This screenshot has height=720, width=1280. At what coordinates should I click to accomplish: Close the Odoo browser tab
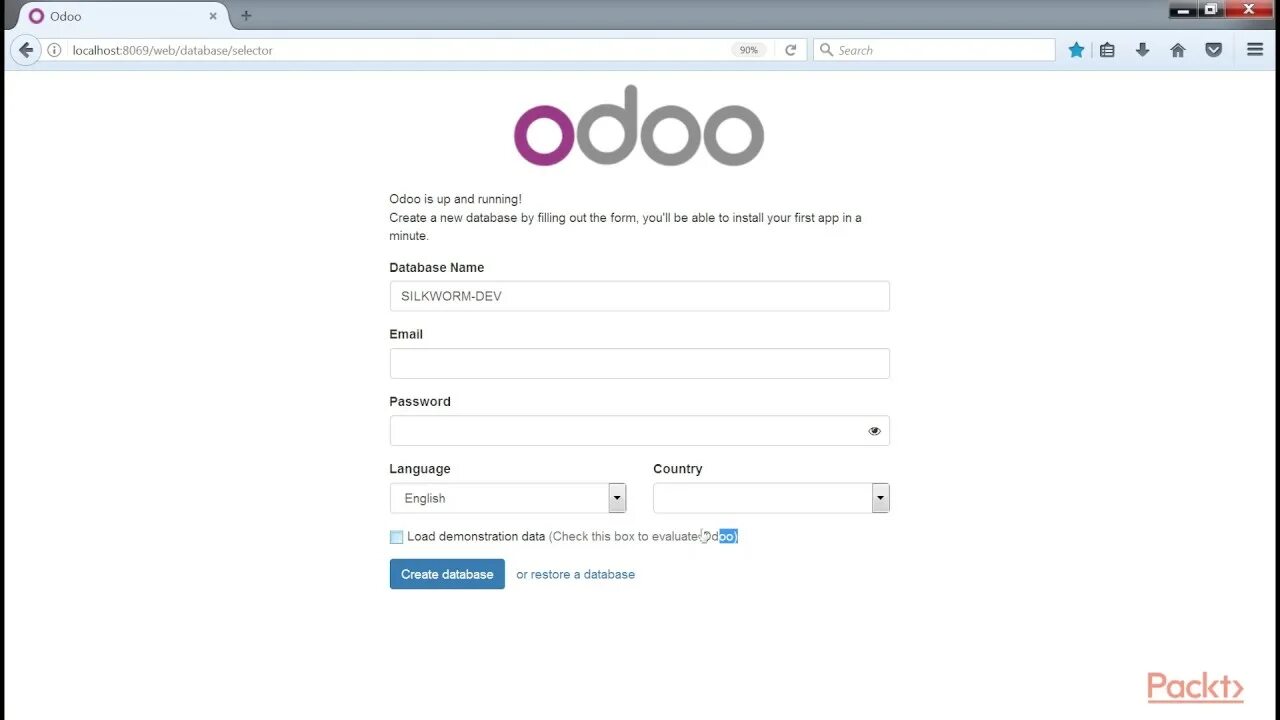click(212, 16)
